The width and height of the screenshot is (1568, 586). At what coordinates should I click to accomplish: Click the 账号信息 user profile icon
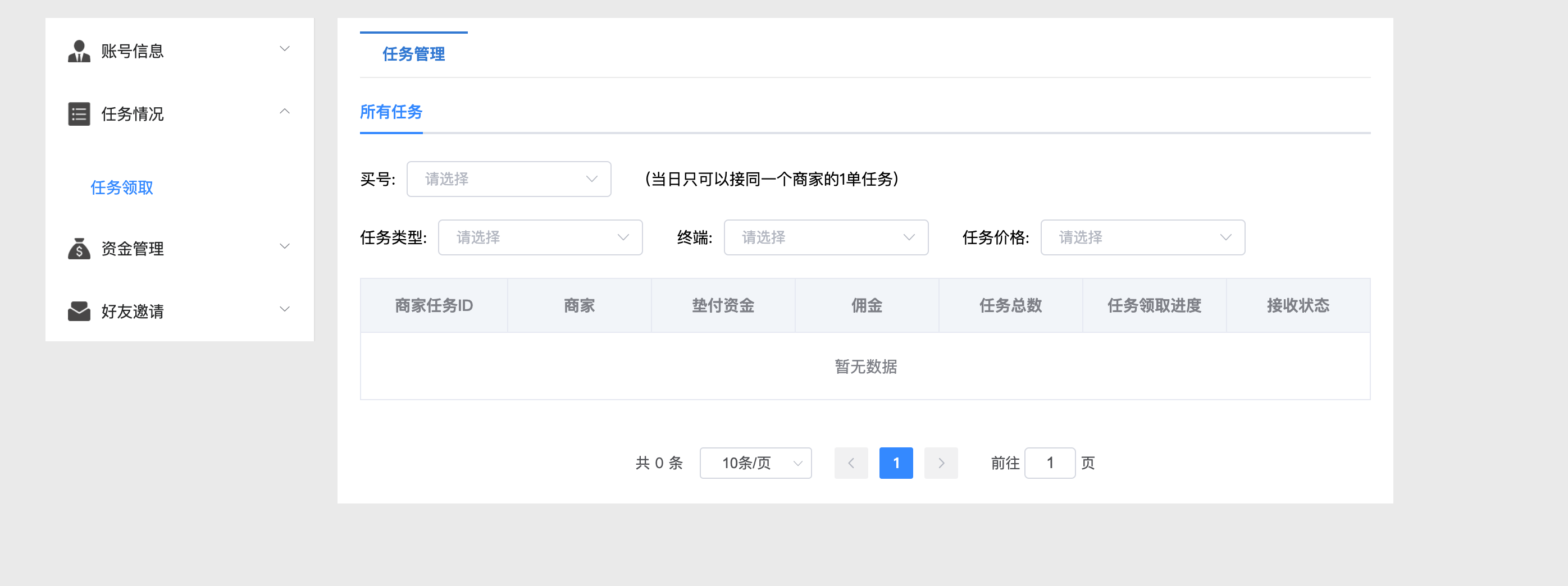[x=79, y=51]
